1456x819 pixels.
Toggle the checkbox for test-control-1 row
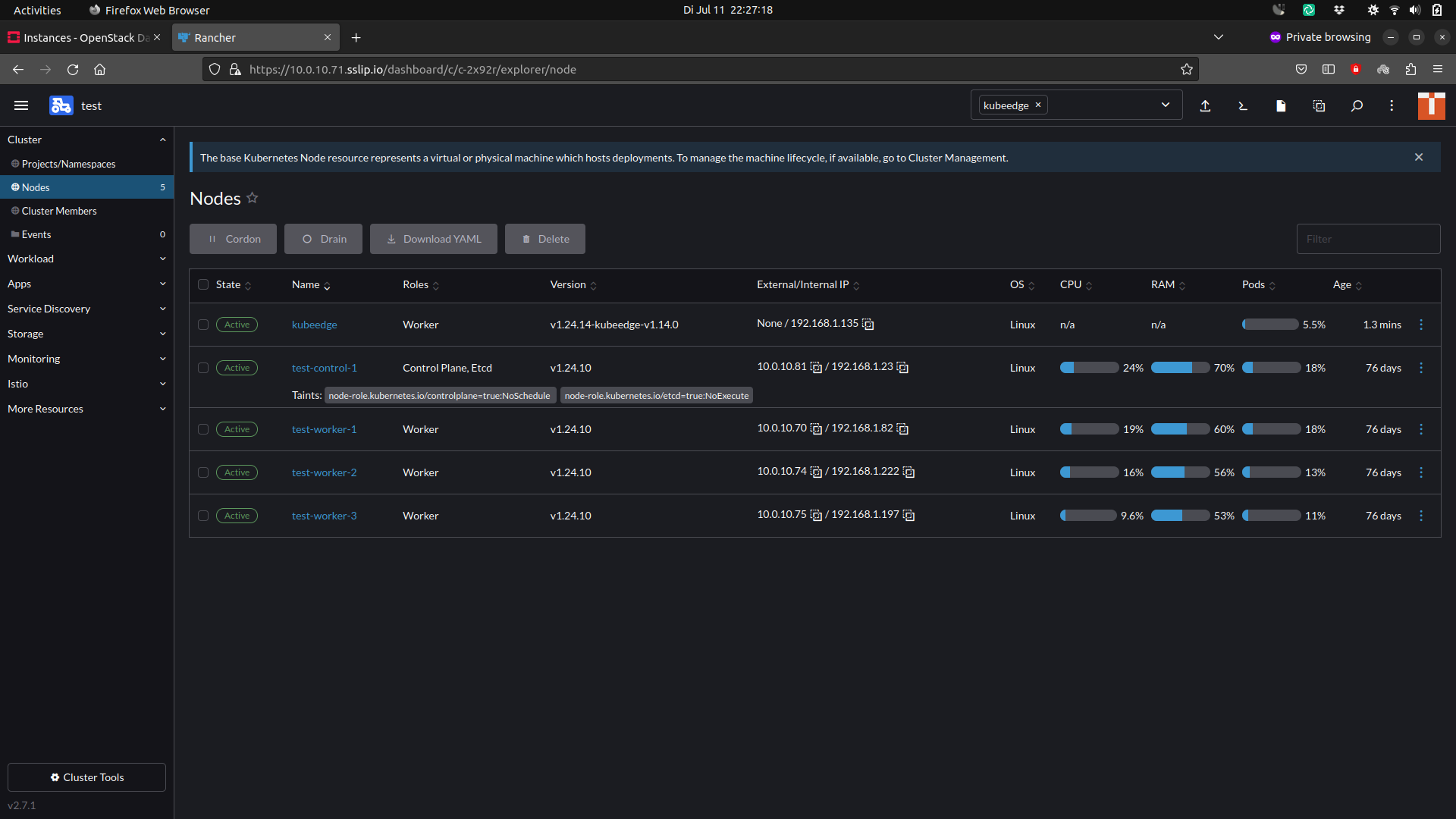tap(204, 367)
